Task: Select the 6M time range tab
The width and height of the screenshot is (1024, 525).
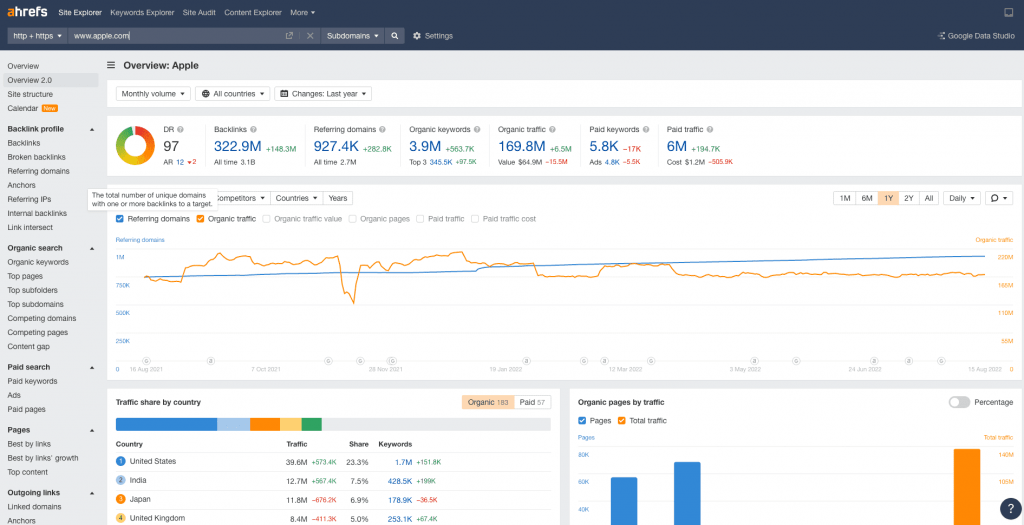Action: coord(867,198)
